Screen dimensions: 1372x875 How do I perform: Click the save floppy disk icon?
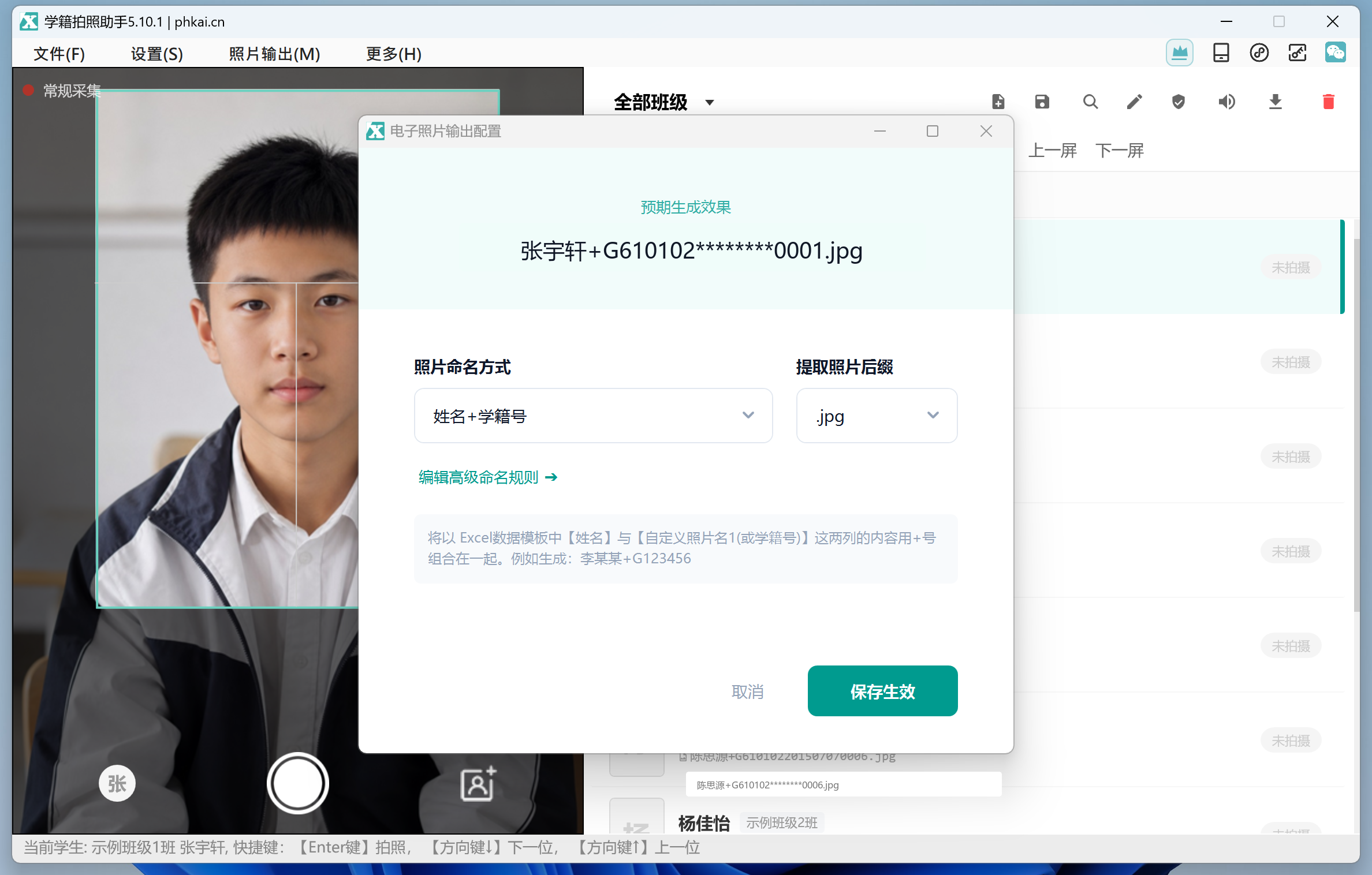(1042, 102)
